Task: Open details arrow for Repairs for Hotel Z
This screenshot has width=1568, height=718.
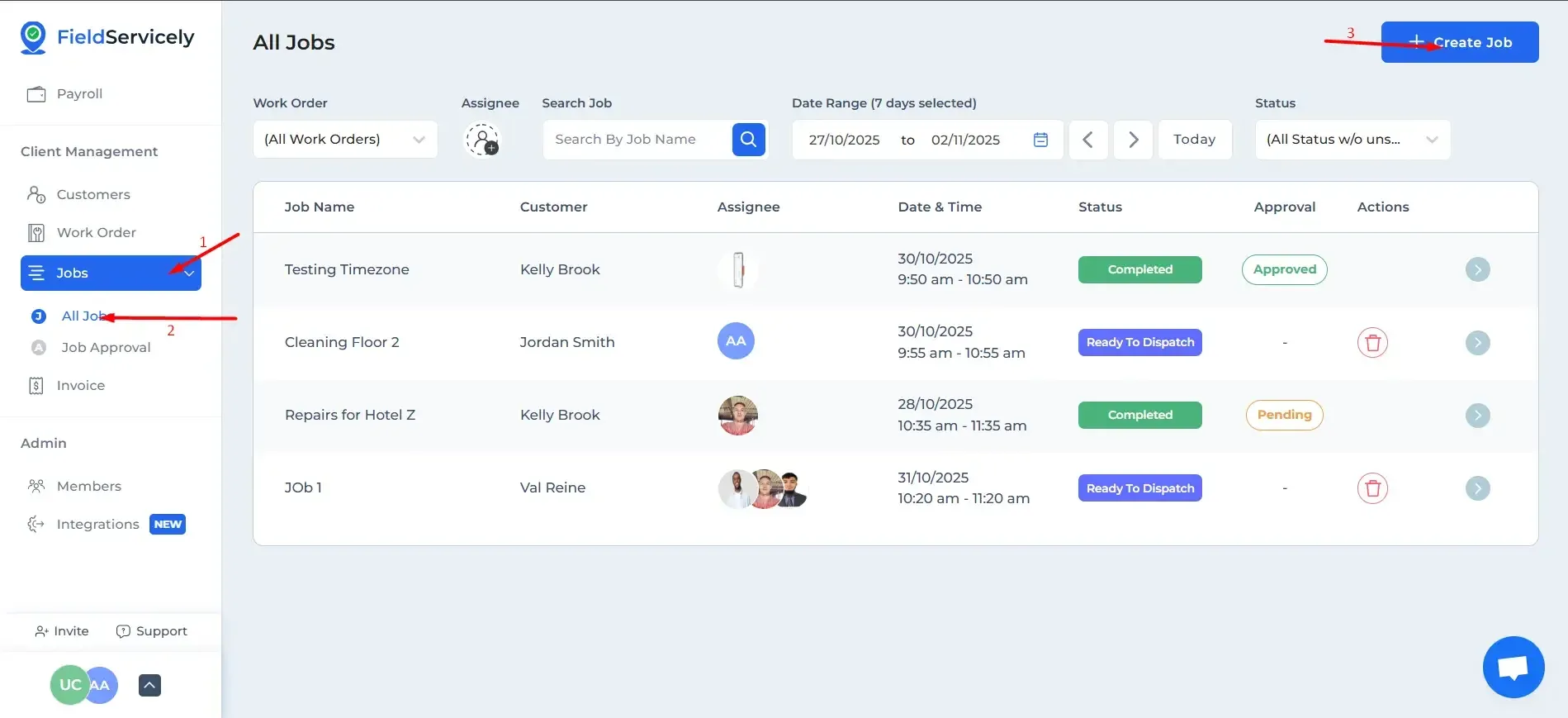Action: 1477,415
